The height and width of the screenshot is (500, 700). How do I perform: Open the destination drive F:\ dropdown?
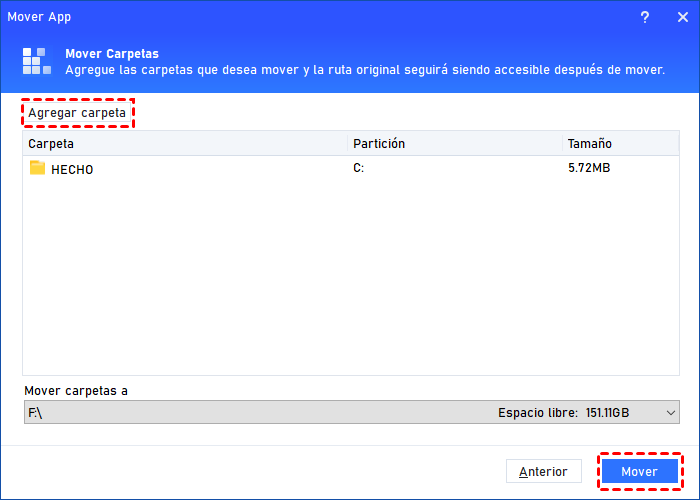coord(350,412)
